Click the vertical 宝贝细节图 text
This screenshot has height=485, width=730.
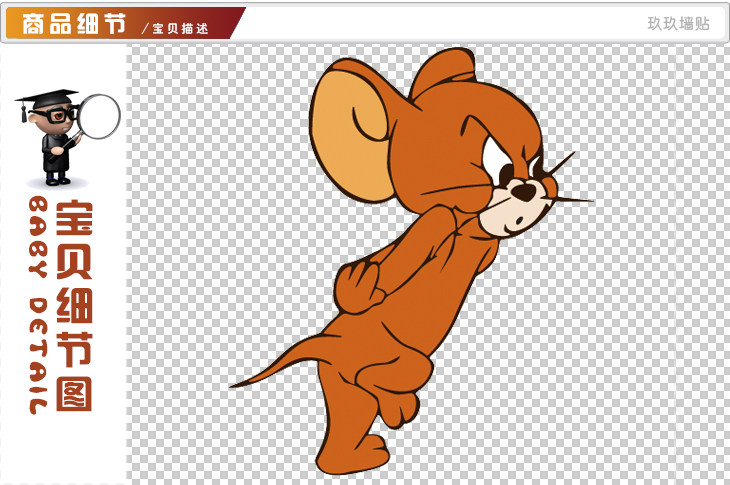tap(74, 306)
